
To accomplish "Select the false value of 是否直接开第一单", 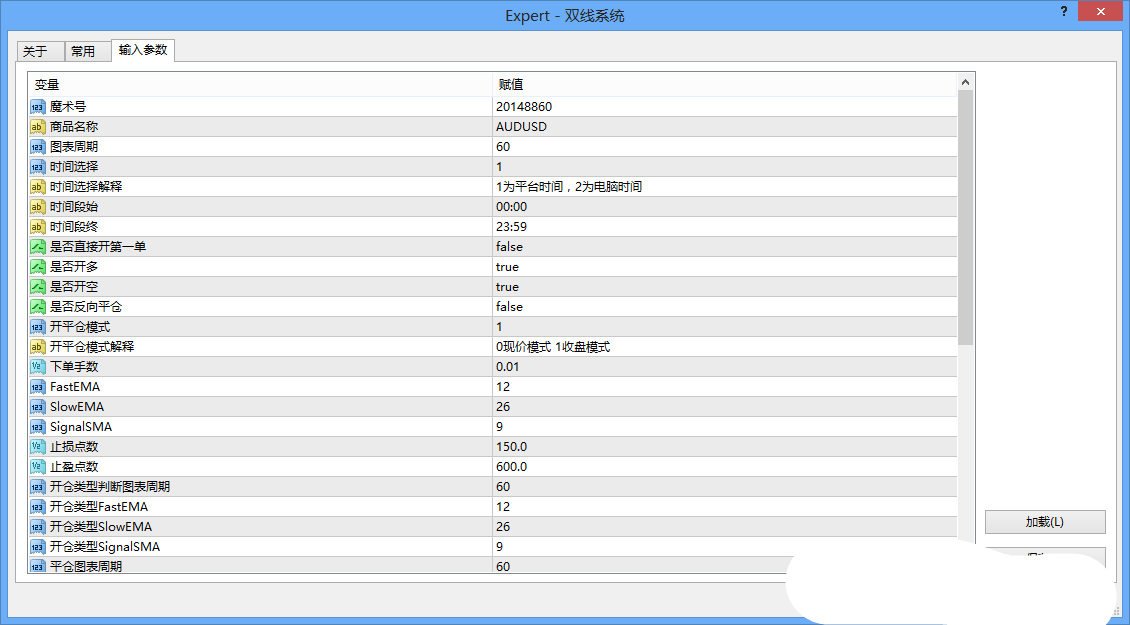I will (509, 247).
